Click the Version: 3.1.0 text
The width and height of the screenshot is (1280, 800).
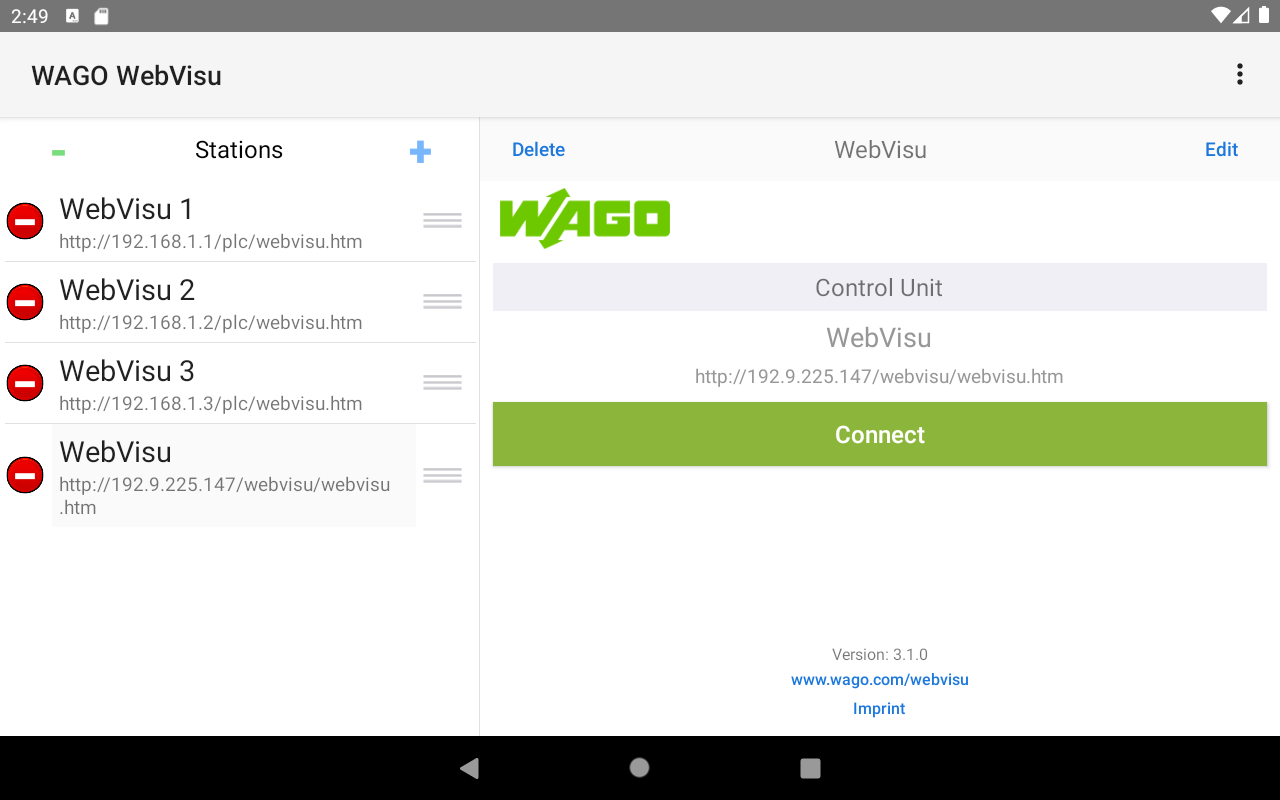click(880, 655)
